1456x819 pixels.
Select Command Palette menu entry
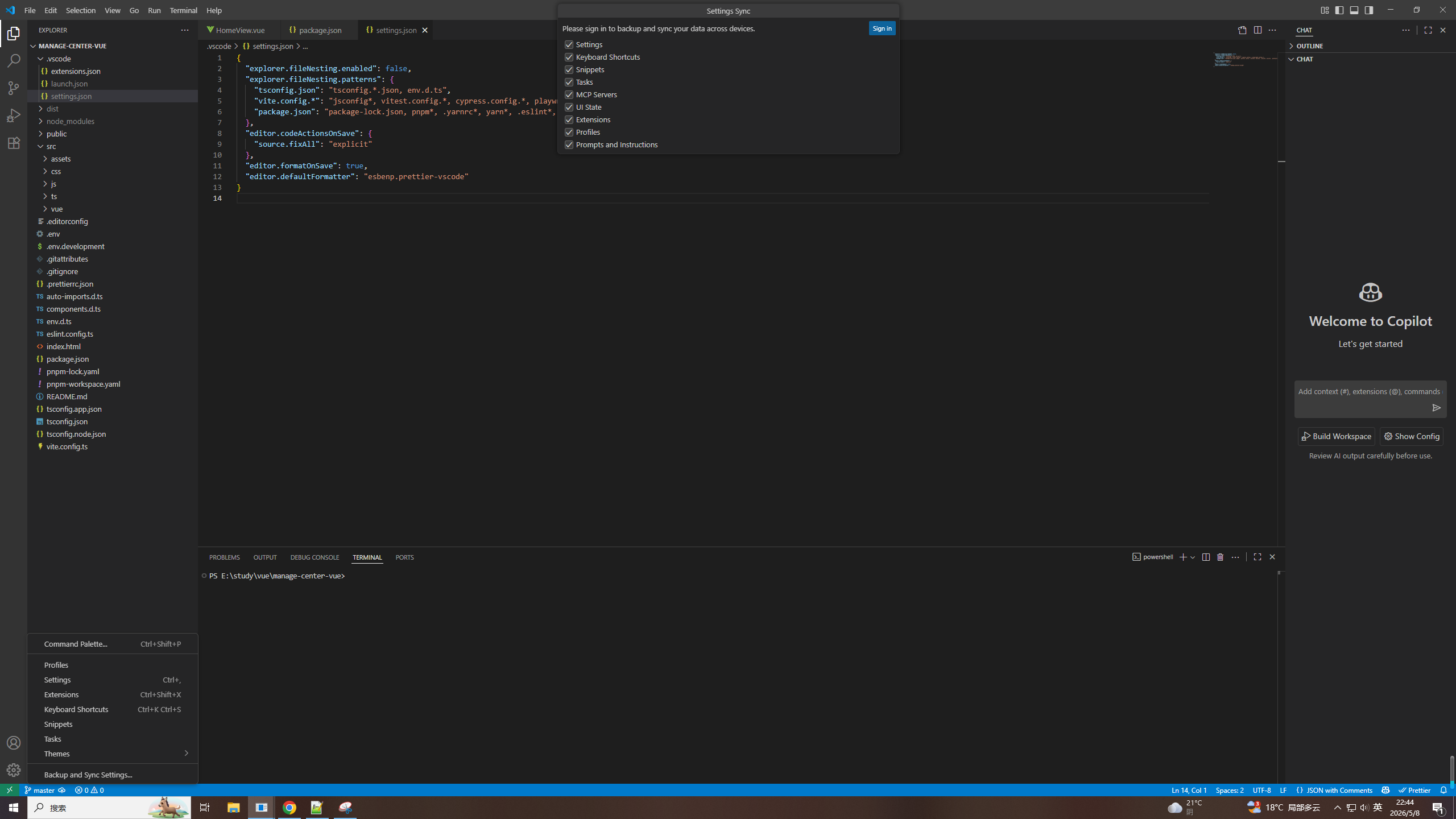(113, 644)
